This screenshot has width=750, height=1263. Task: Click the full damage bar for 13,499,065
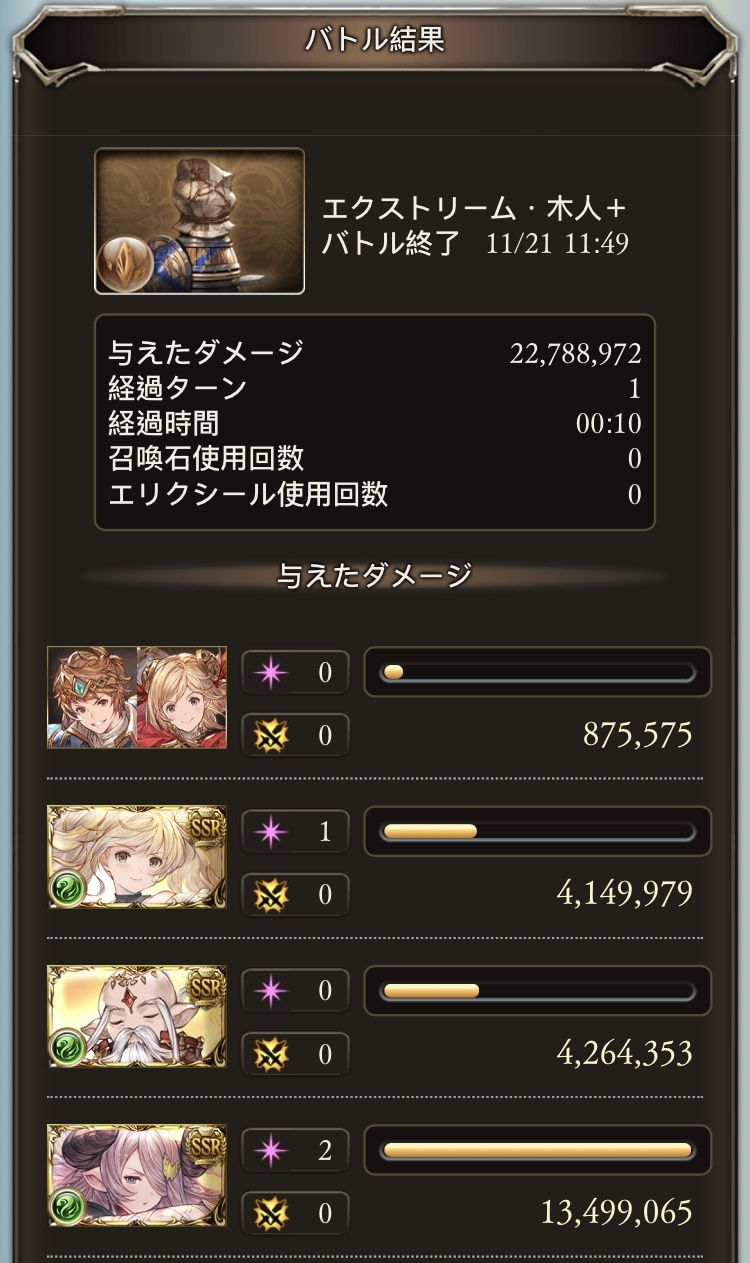pos(538,1150)
